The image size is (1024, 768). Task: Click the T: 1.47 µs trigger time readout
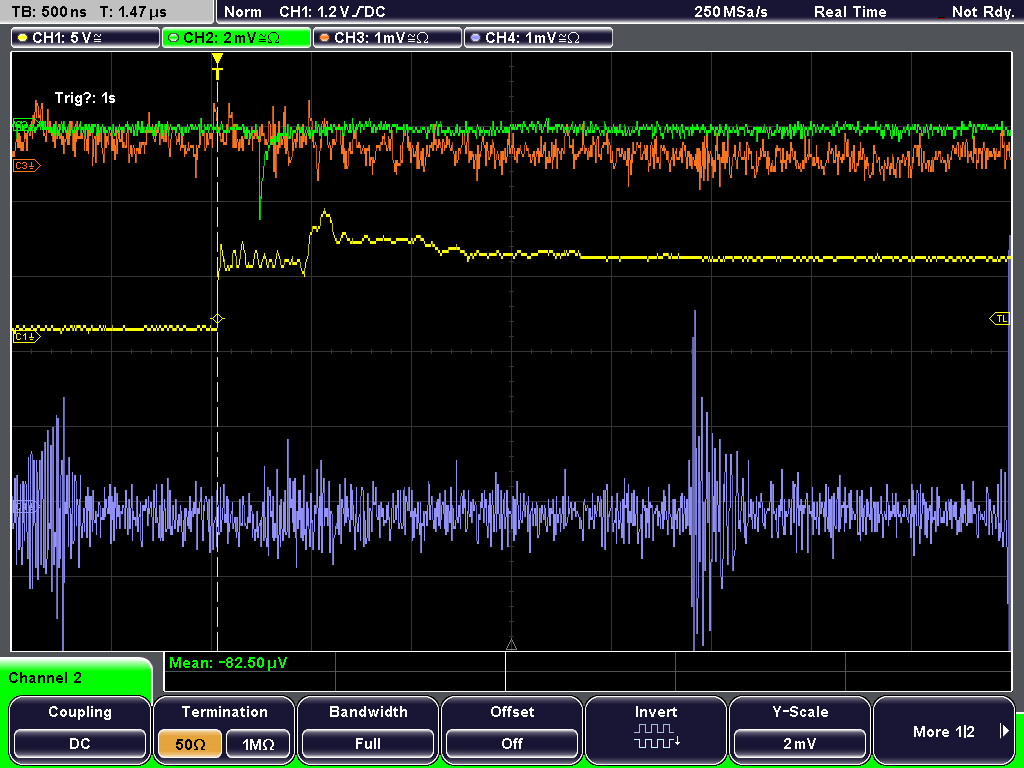134,12
